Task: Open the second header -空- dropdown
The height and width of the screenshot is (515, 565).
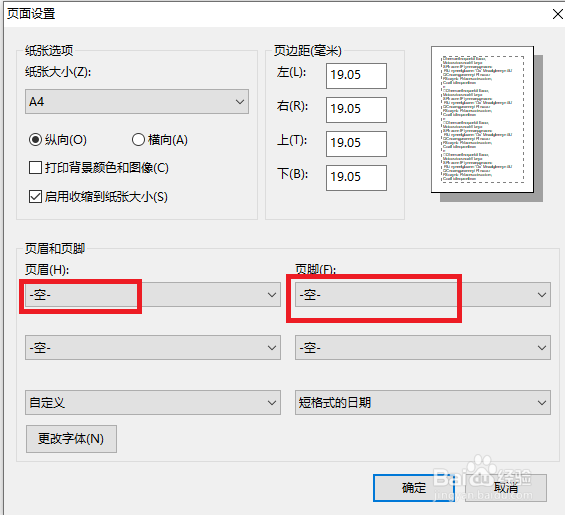Action: [x=153, y=347]
